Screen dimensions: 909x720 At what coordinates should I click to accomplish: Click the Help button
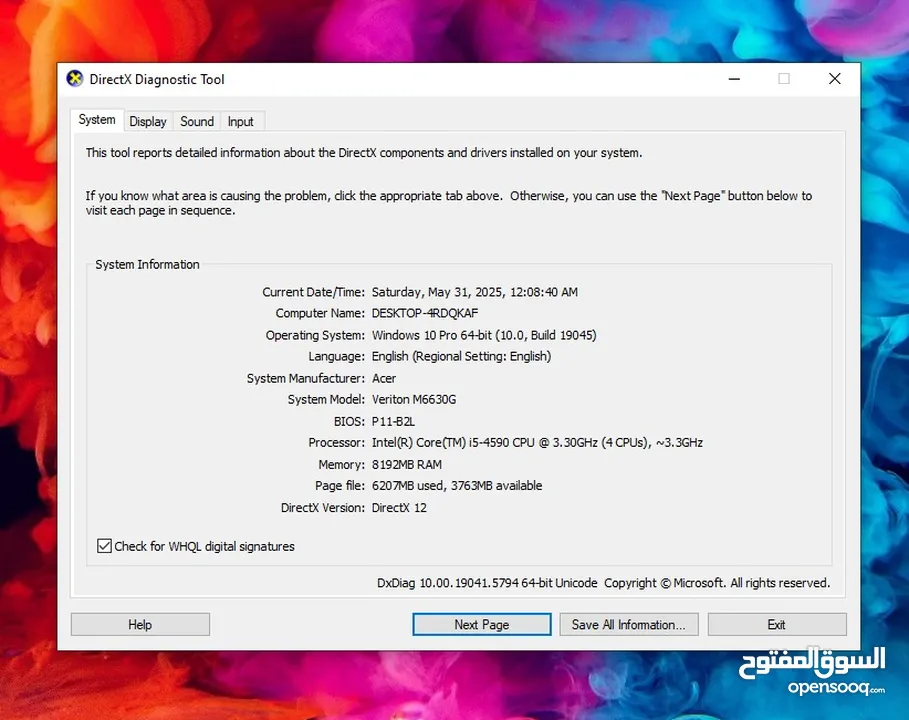click(x=140, y=624)
